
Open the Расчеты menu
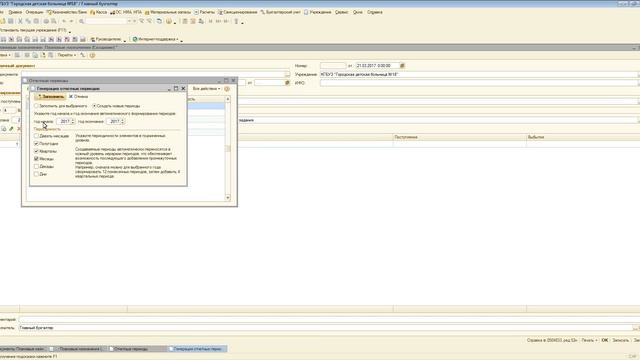[x=204, y=12]
